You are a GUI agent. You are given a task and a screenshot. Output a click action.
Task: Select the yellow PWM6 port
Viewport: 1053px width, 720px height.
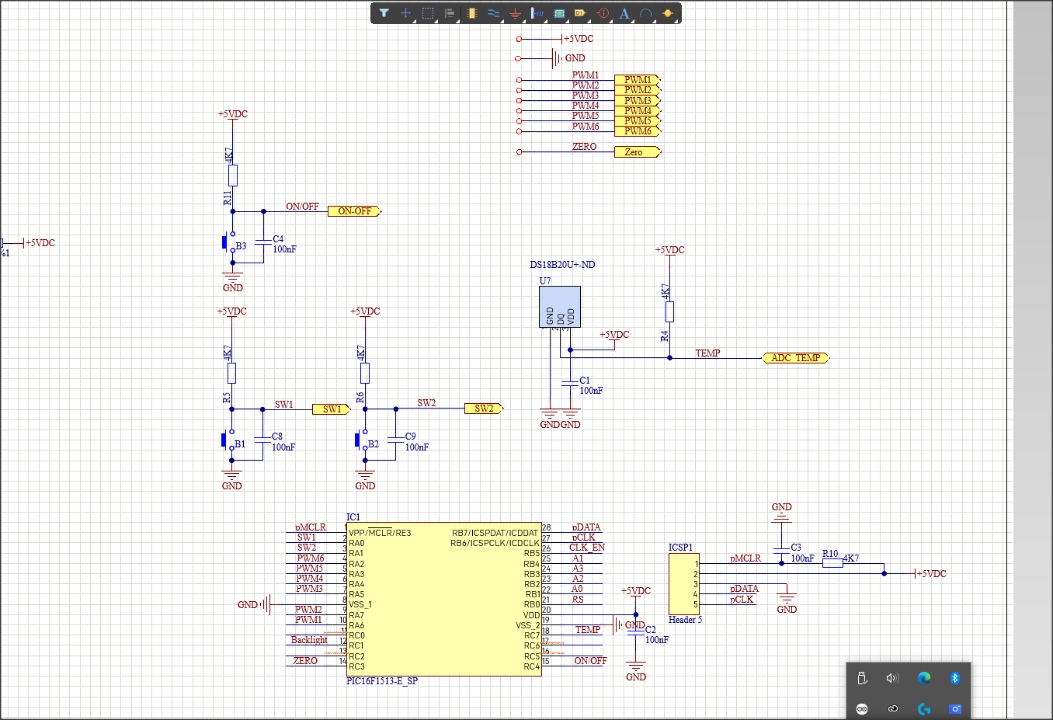[637, 132]
